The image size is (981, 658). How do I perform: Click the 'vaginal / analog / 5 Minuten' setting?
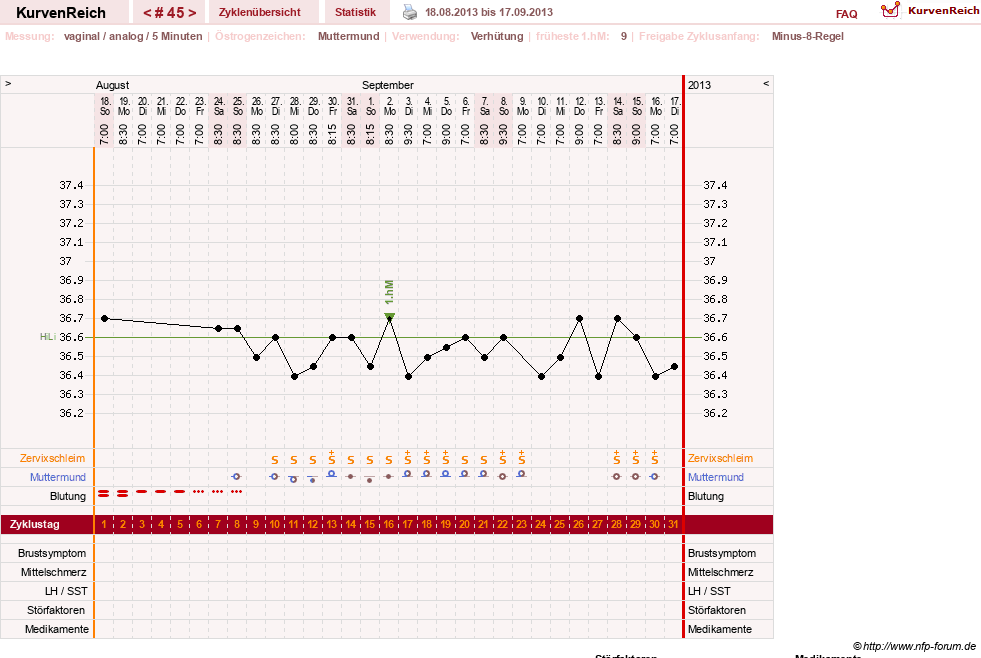pyautogui.click(x=133, y=36)
